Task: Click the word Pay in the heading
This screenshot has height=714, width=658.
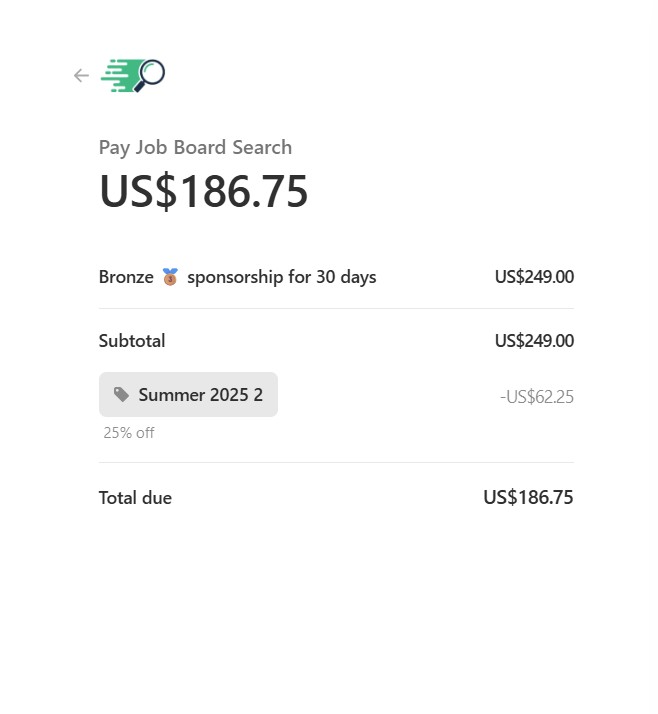Action: point(114,148)
